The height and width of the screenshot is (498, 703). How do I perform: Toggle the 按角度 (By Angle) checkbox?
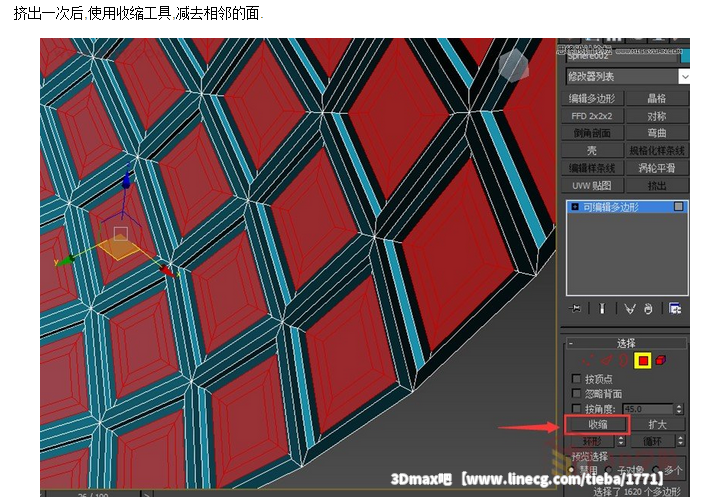pyautogui.click(x=577, y=408)
